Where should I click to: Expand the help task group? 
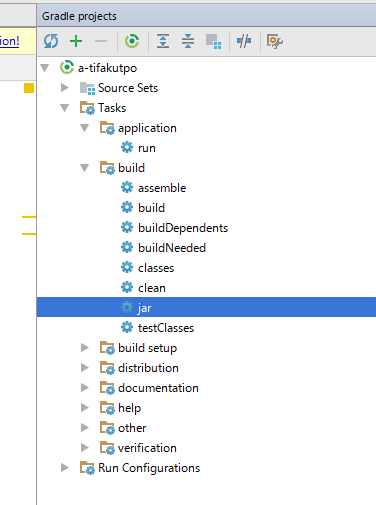click(85, 408)
